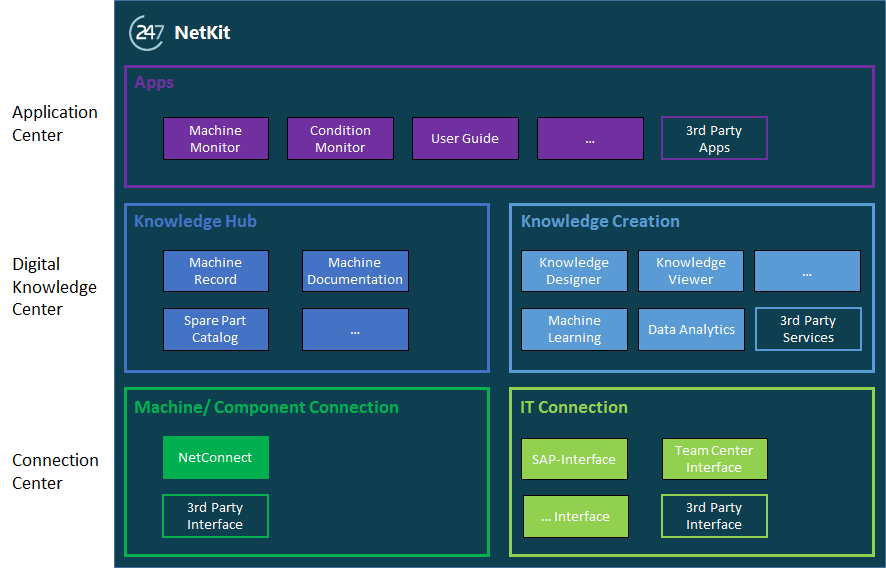Screen dimensions: 886x568
Task: Click the IT Connection heading
Action: [x=574, y=407]
